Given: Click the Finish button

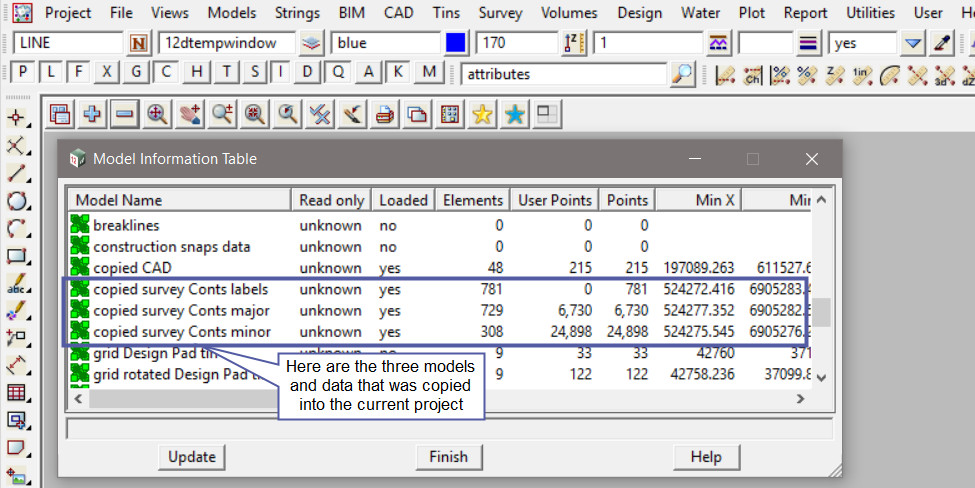Looking at the screenshot, I should click(448, 456).
